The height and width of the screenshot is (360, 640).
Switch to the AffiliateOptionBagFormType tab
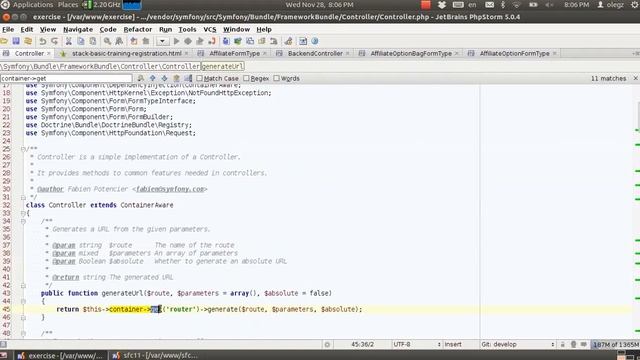tap(411, 53)
